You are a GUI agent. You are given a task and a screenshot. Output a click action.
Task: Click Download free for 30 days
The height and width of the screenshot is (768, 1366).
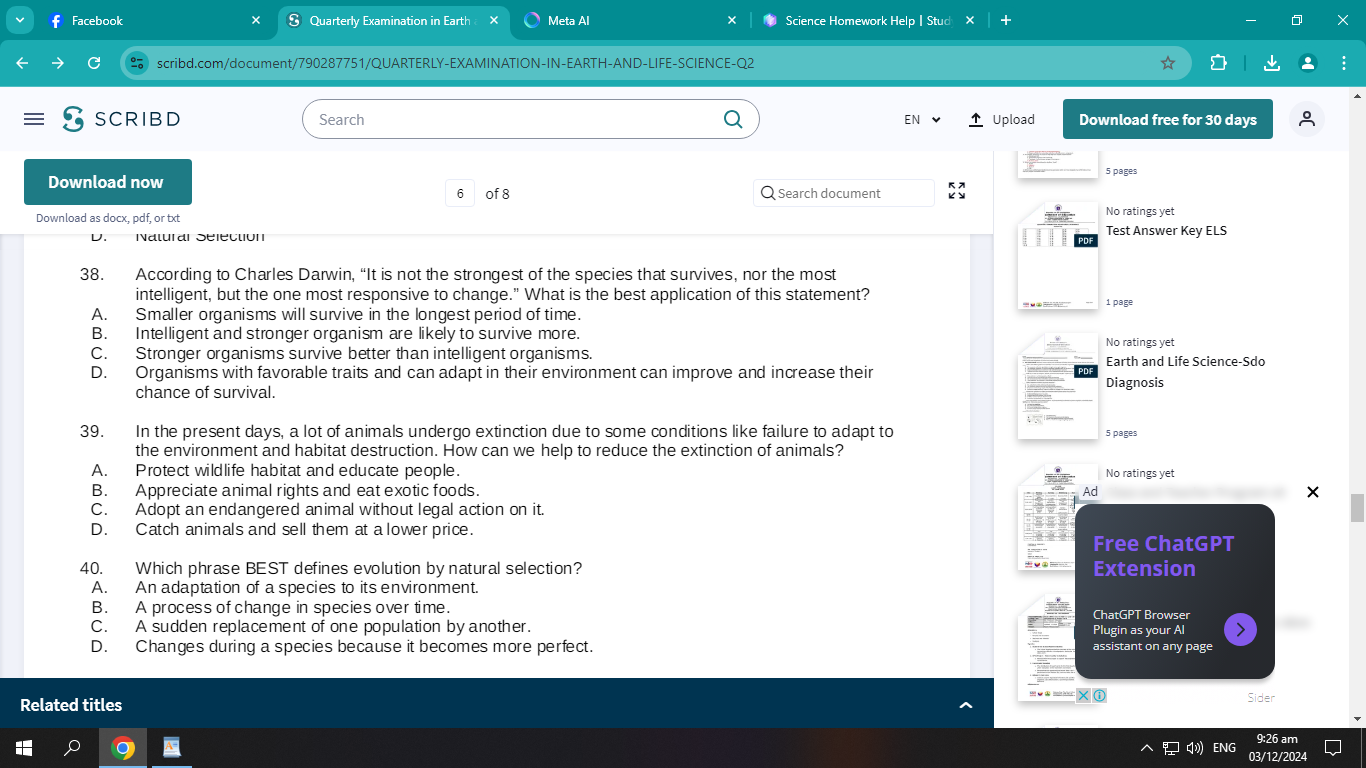point(1168,119)
